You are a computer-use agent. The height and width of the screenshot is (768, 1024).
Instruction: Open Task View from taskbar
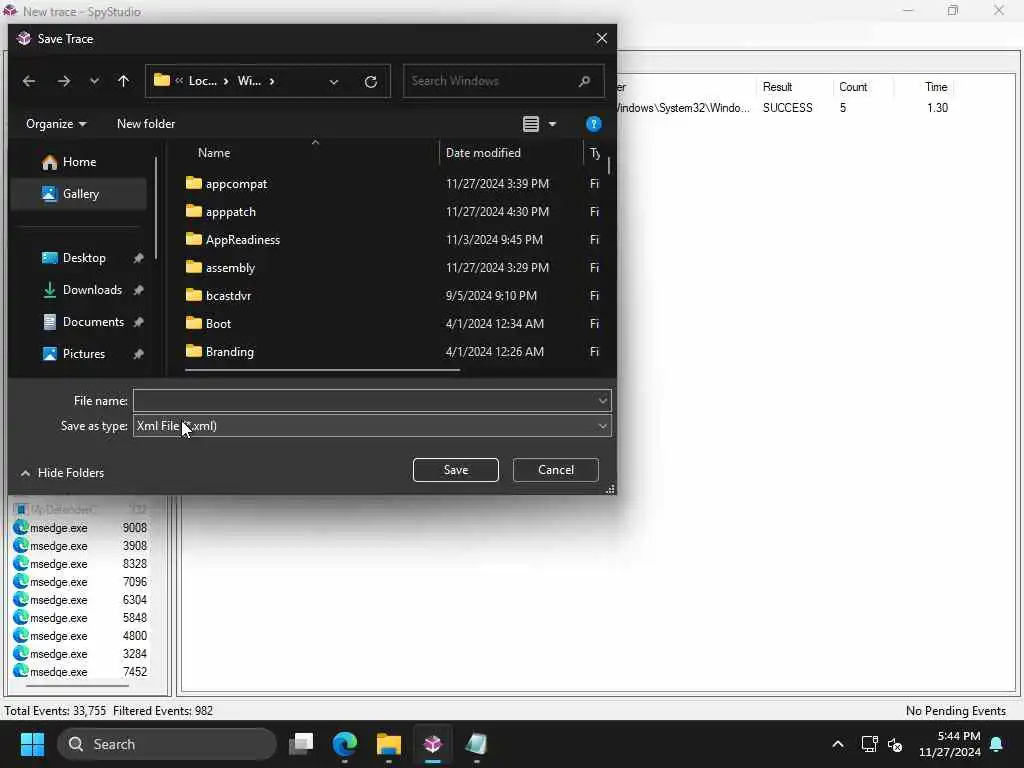(x=301, y=744)
